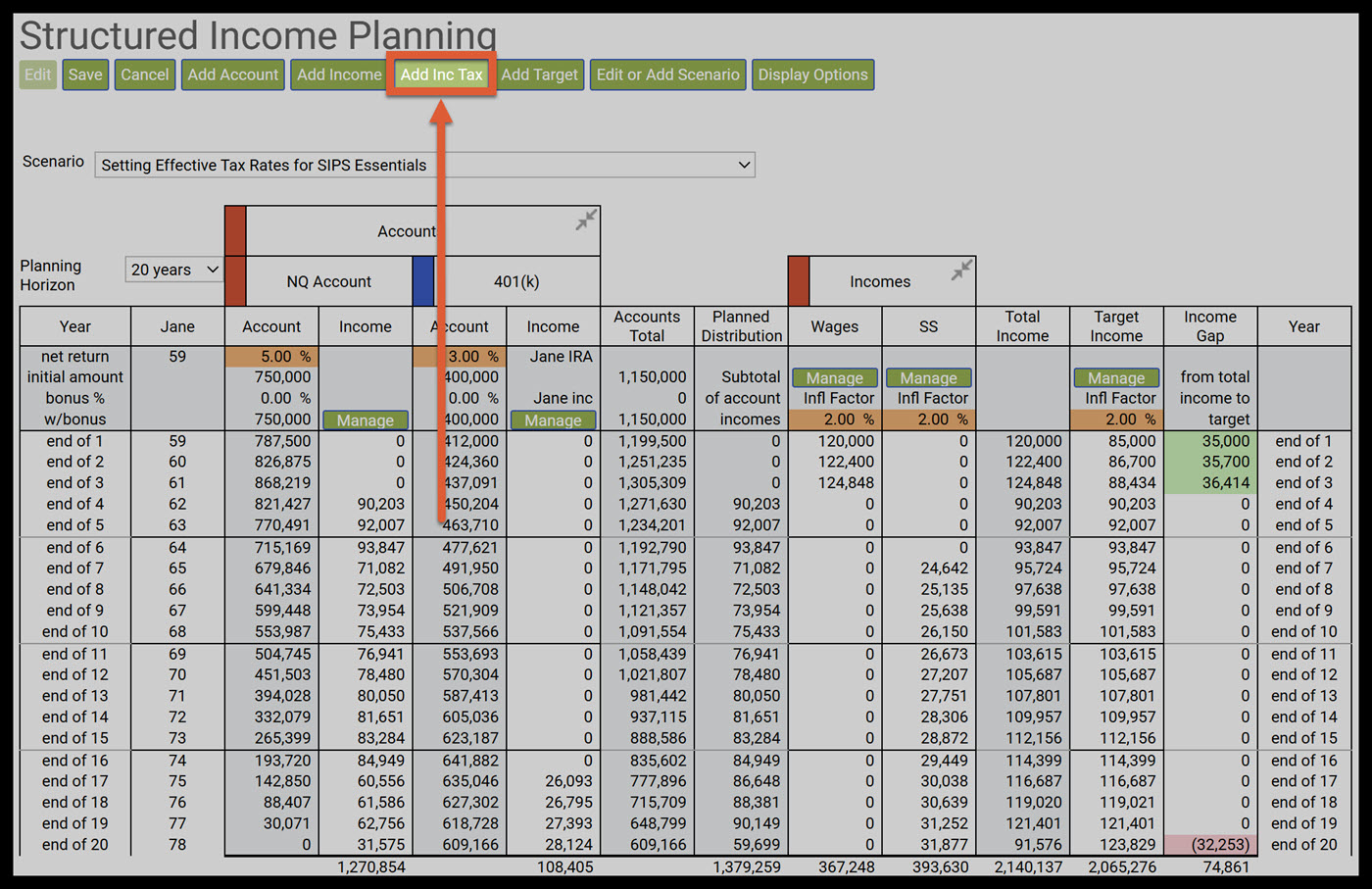Click the NQ income total 1,270,854
This screenshot has height=889, width=1372.
coord(371,867)
